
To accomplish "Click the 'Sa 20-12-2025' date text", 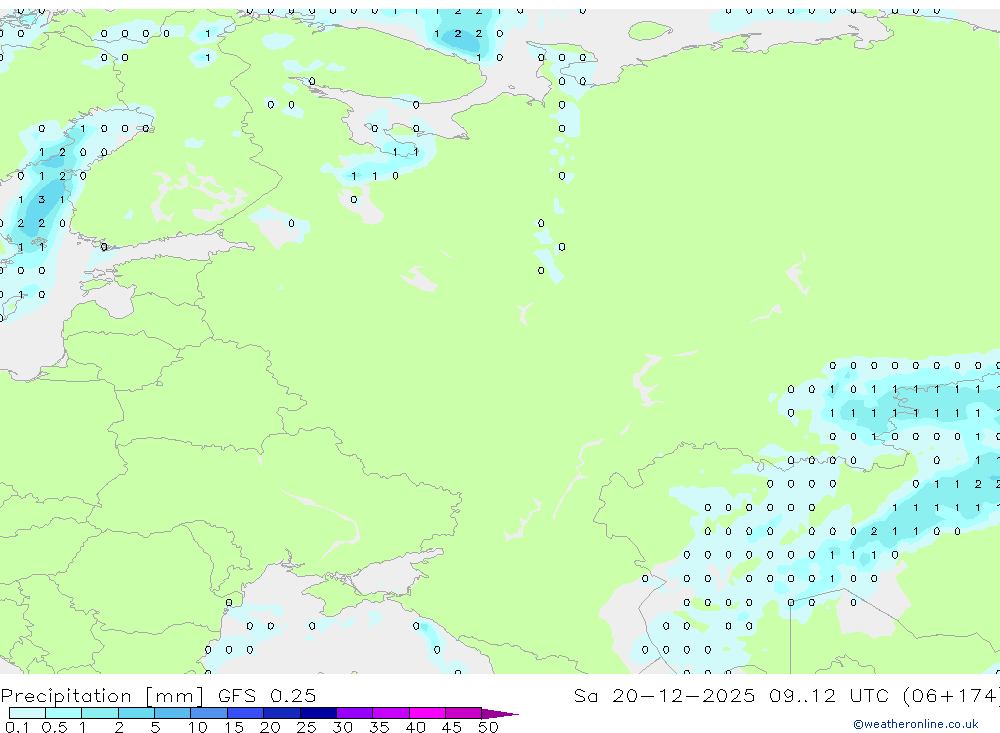I will [x=664, y=695].
